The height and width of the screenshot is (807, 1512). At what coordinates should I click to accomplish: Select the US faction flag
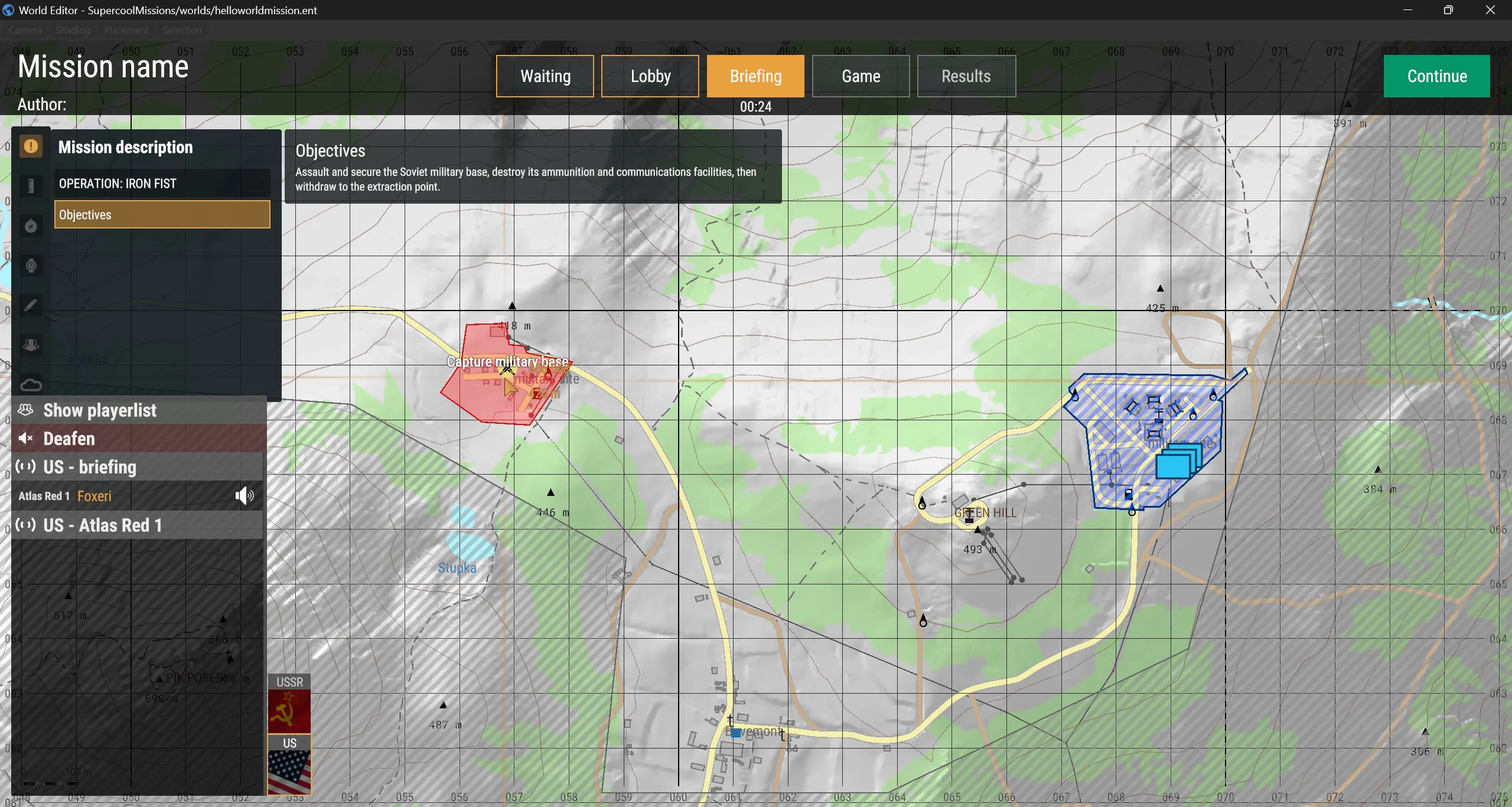[289, 765]
